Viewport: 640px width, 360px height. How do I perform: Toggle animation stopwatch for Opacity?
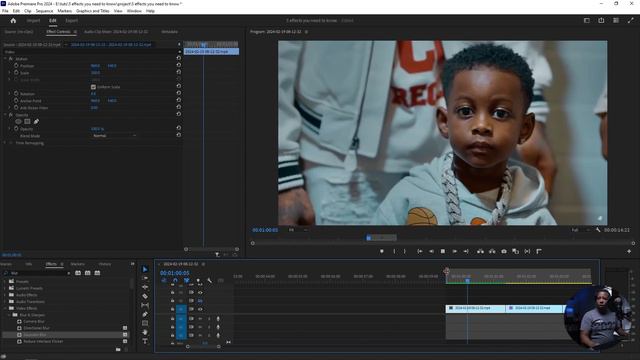tap(16, 129)
